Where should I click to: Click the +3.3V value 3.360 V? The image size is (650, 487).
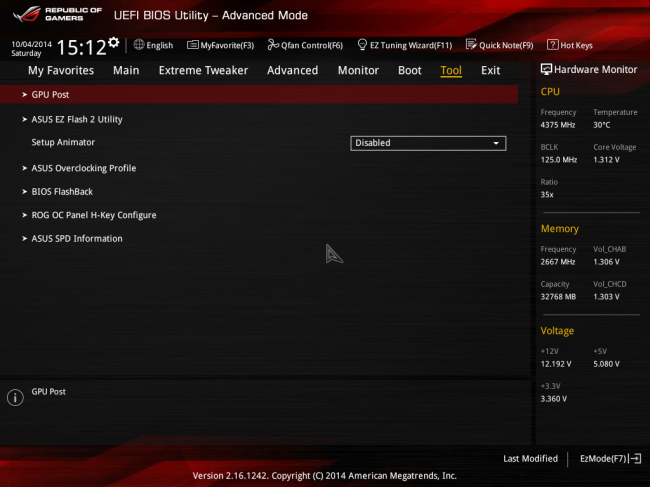click(554, 399)
